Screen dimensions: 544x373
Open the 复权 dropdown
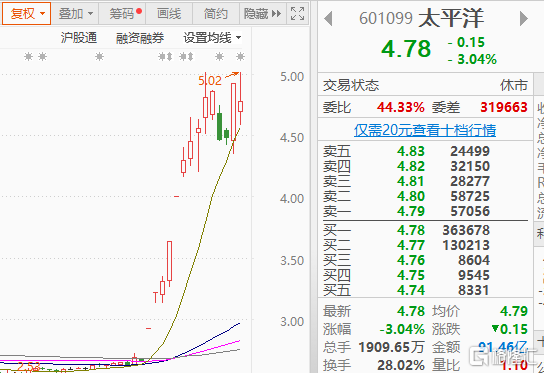(x=27, y=14)
